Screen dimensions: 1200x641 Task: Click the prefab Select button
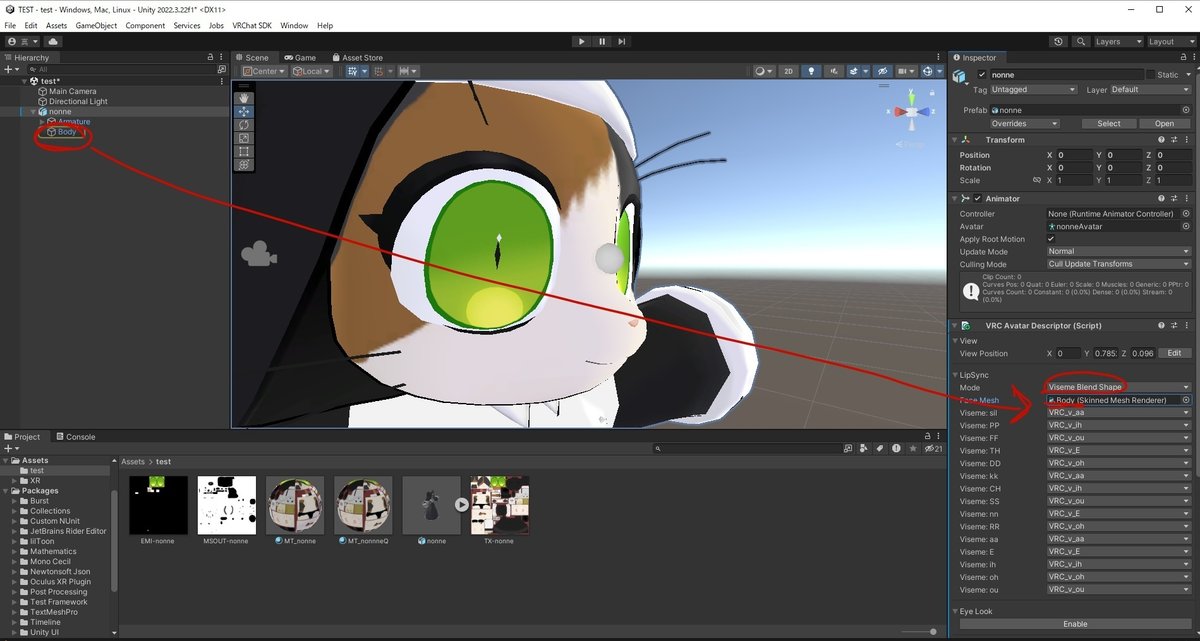(x=1109, y=124)
